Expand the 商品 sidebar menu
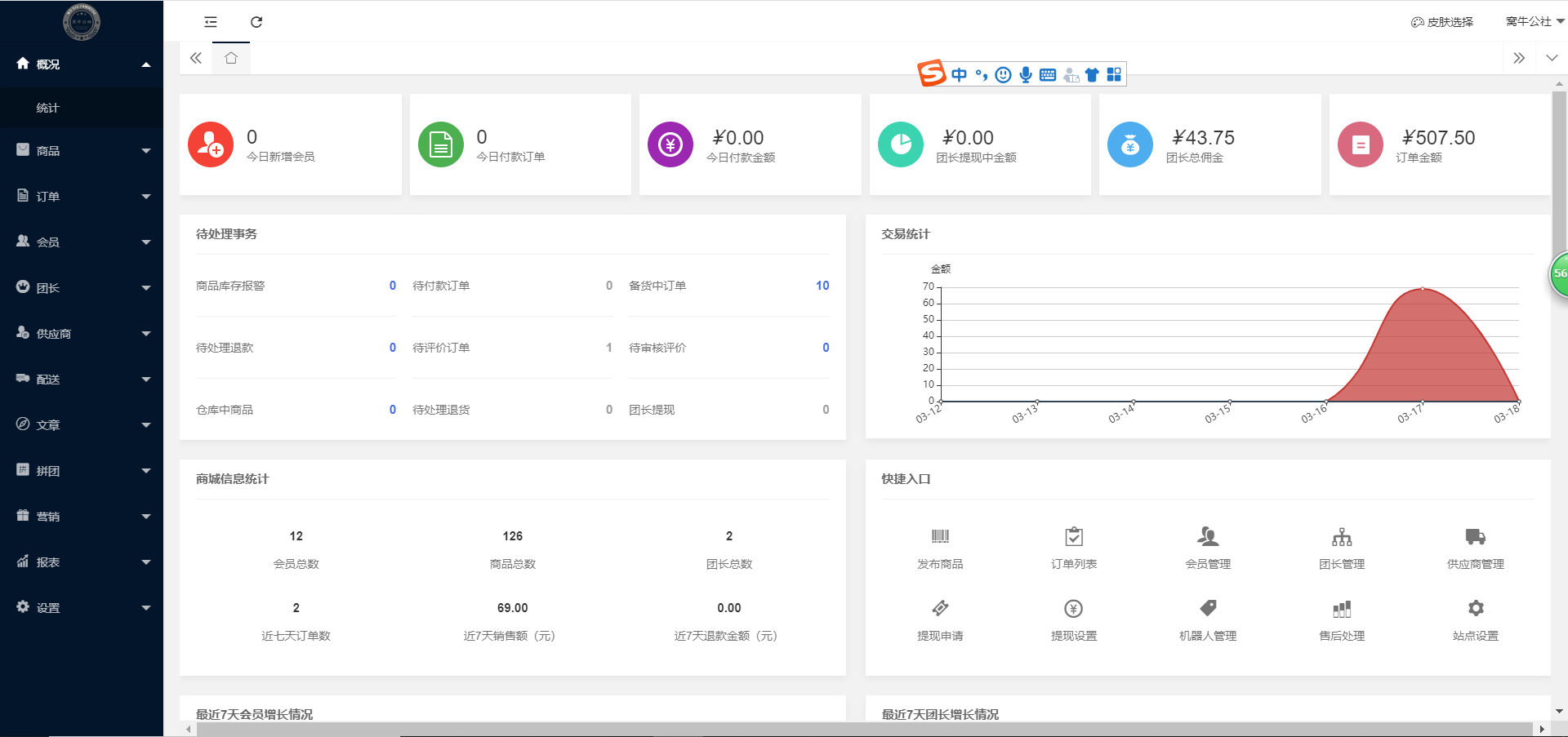 [x=82, y=150]
